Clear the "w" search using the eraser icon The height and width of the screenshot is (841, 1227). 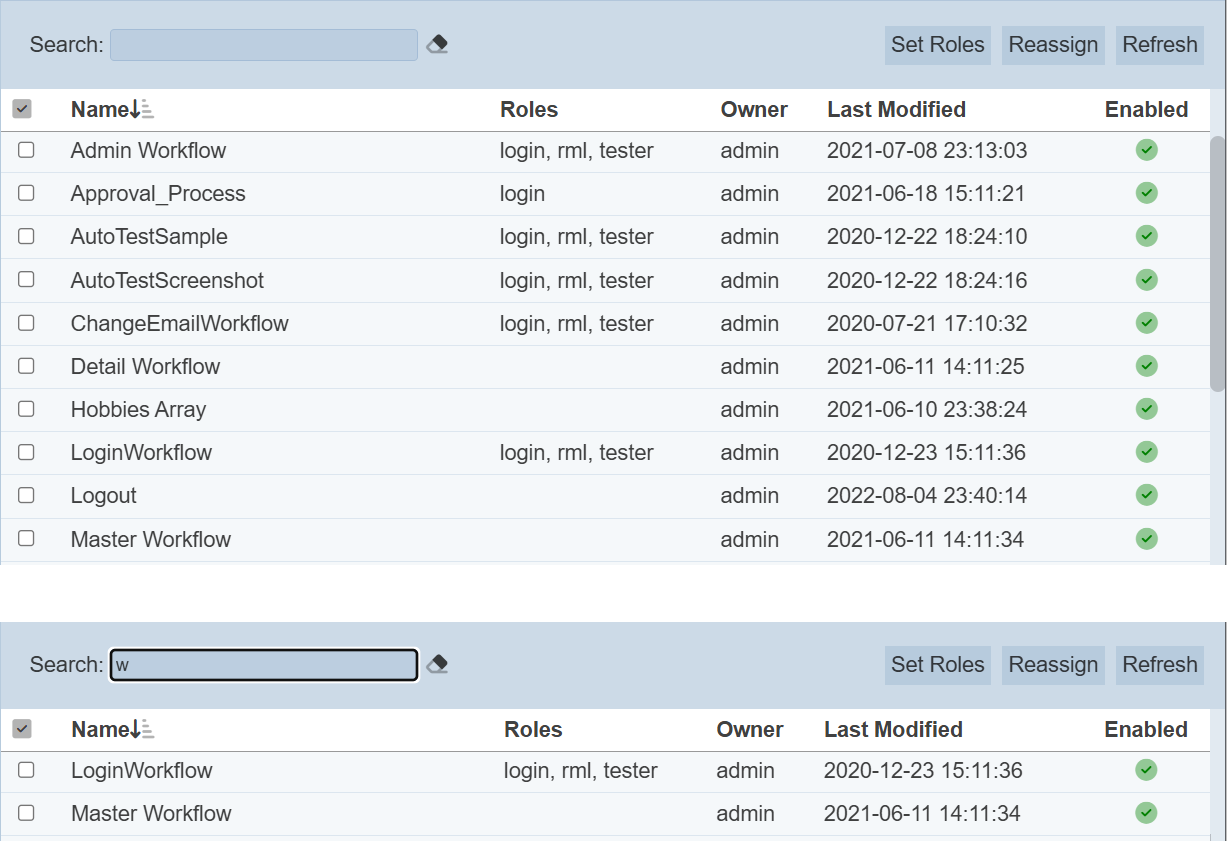437,664
